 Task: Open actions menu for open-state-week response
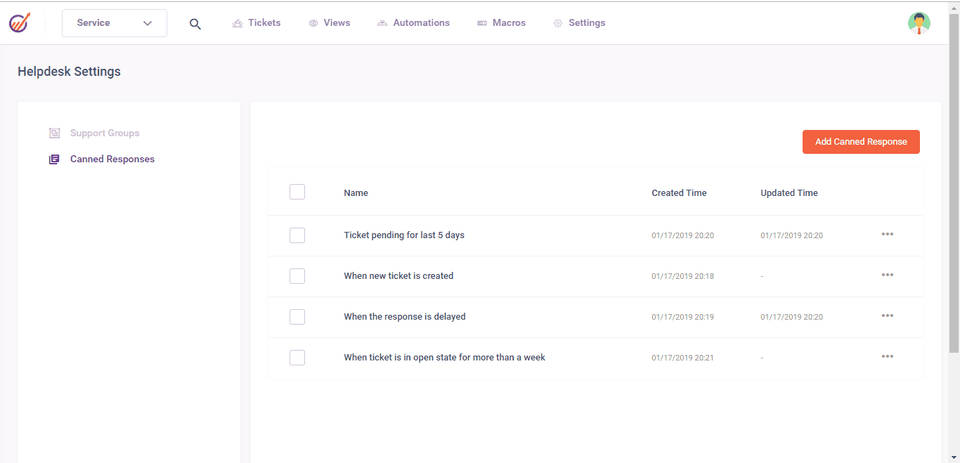(887, 357)
